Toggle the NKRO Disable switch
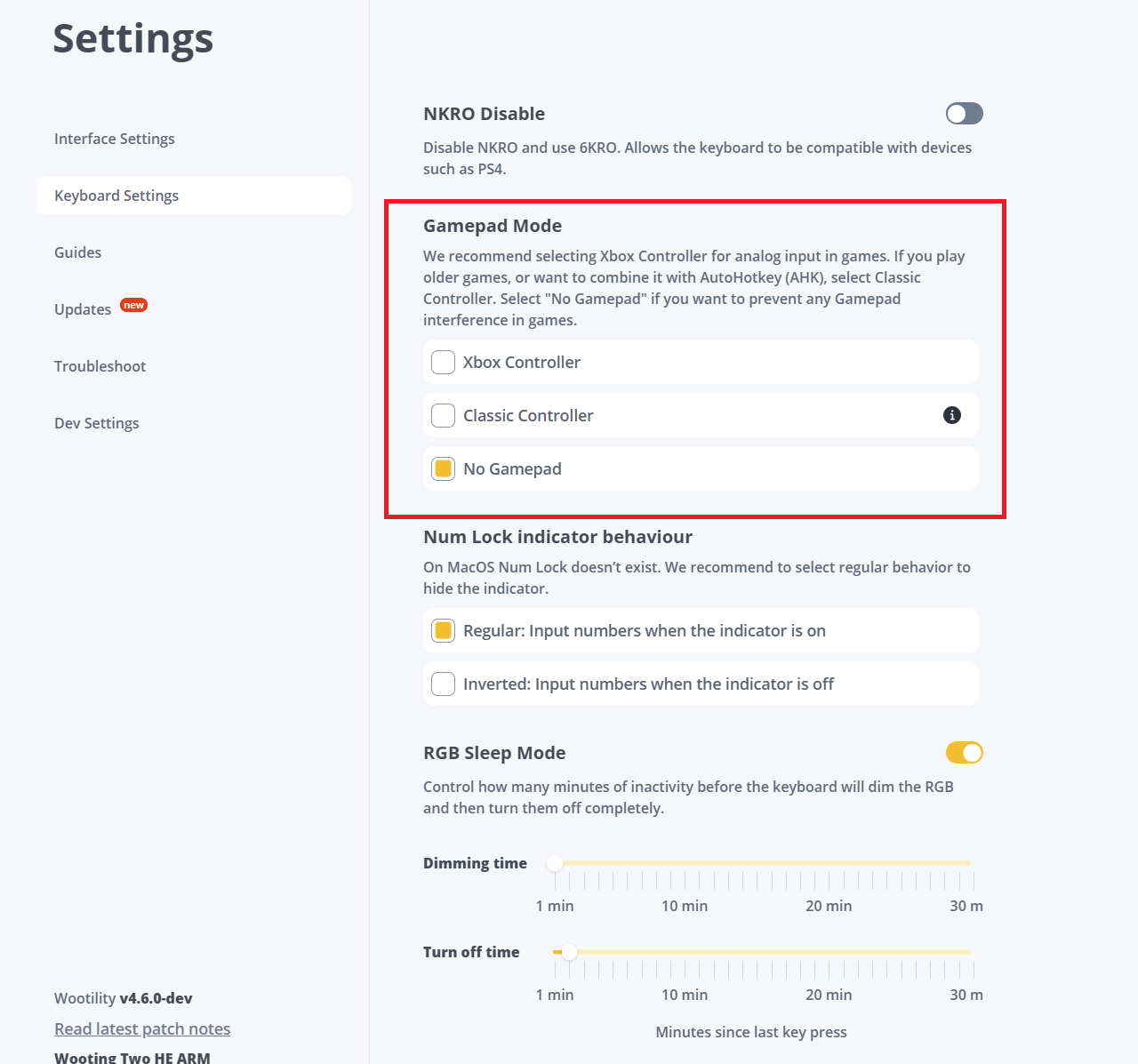 pos(964,114)
